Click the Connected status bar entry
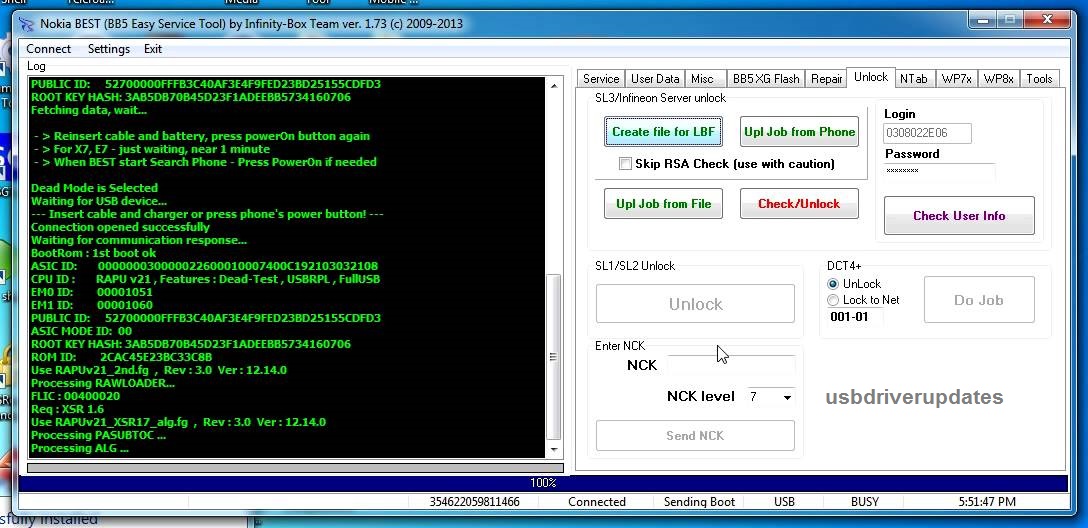The image size is (1088, 528). tap(597, 502)
